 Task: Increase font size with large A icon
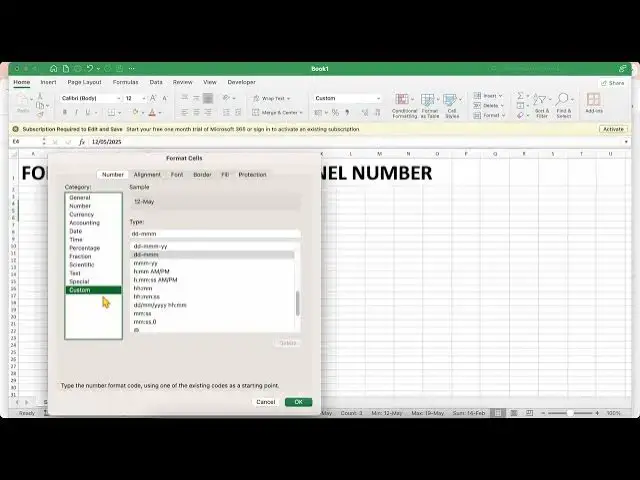tap(153, 98)
